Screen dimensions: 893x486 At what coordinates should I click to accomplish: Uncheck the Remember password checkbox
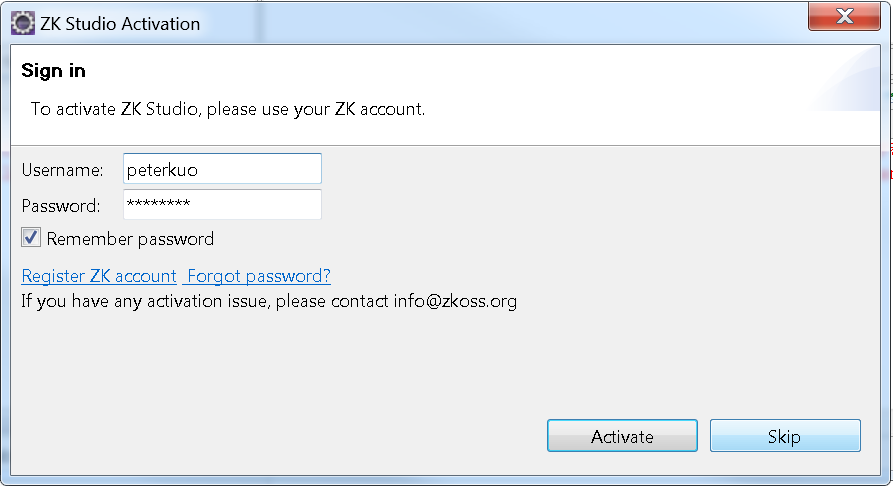coord(31,237)
